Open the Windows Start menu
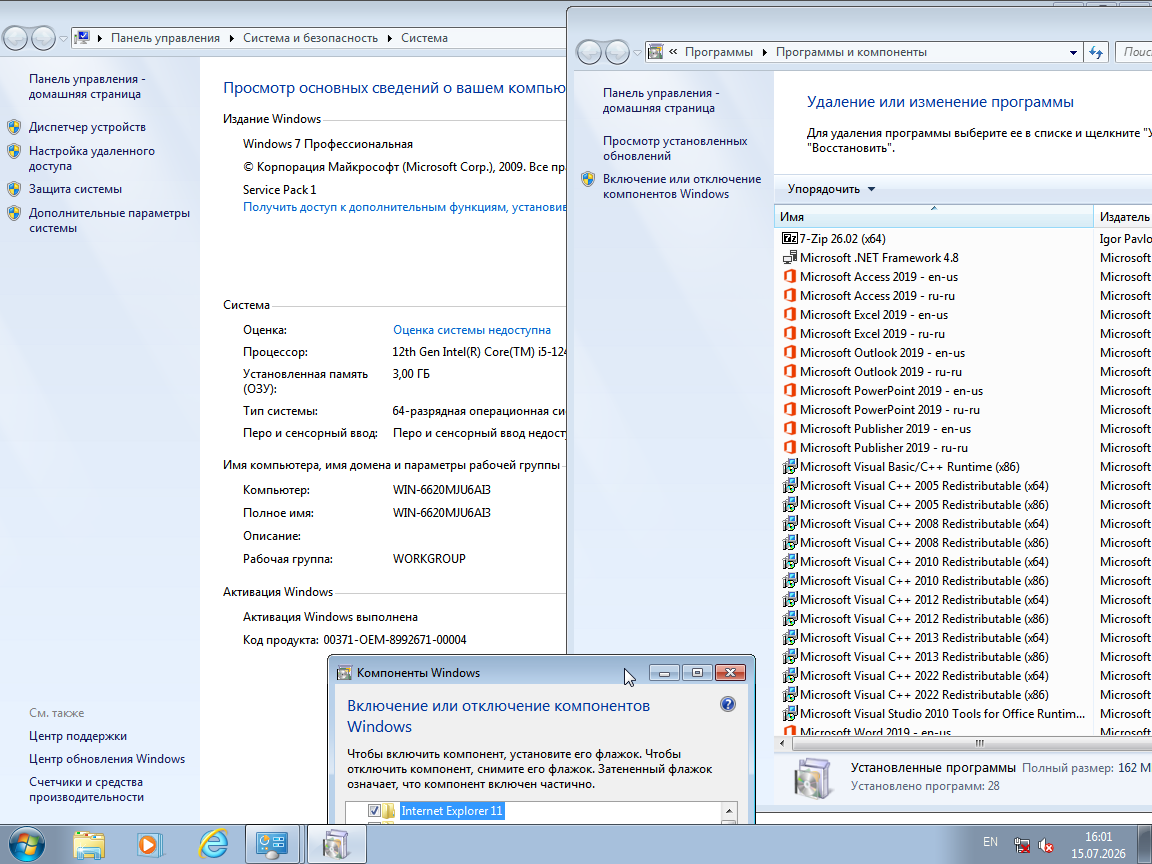The image size is (1152, 864). point(26,844)
